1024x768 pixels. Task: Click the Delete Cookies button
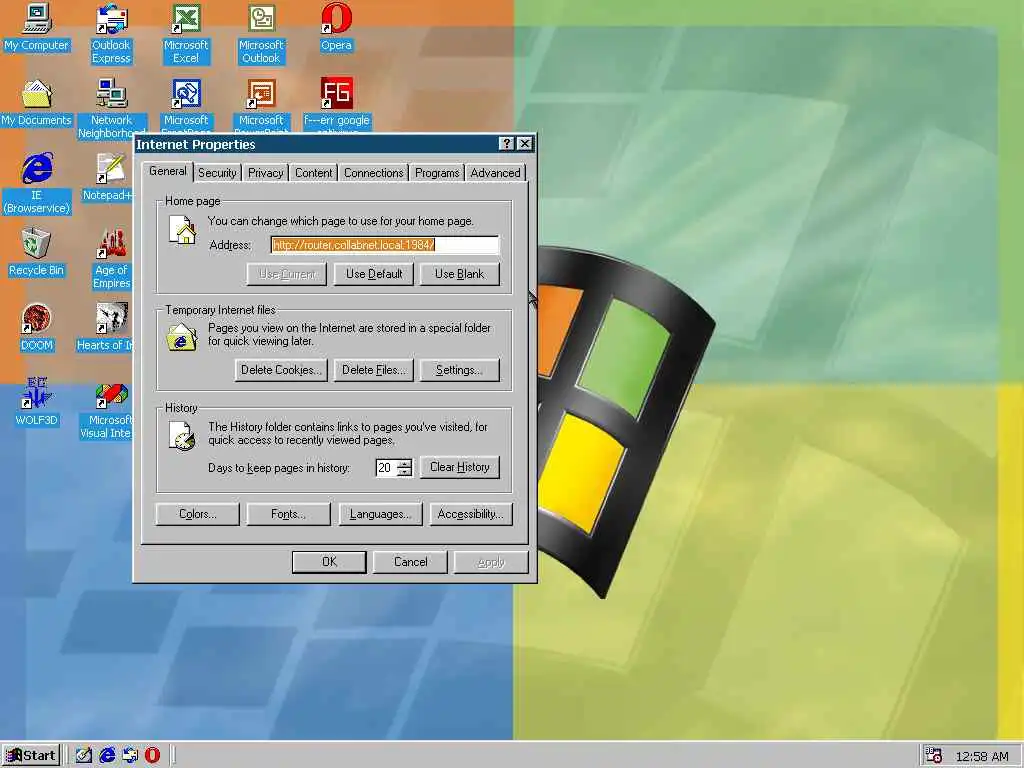281,370
